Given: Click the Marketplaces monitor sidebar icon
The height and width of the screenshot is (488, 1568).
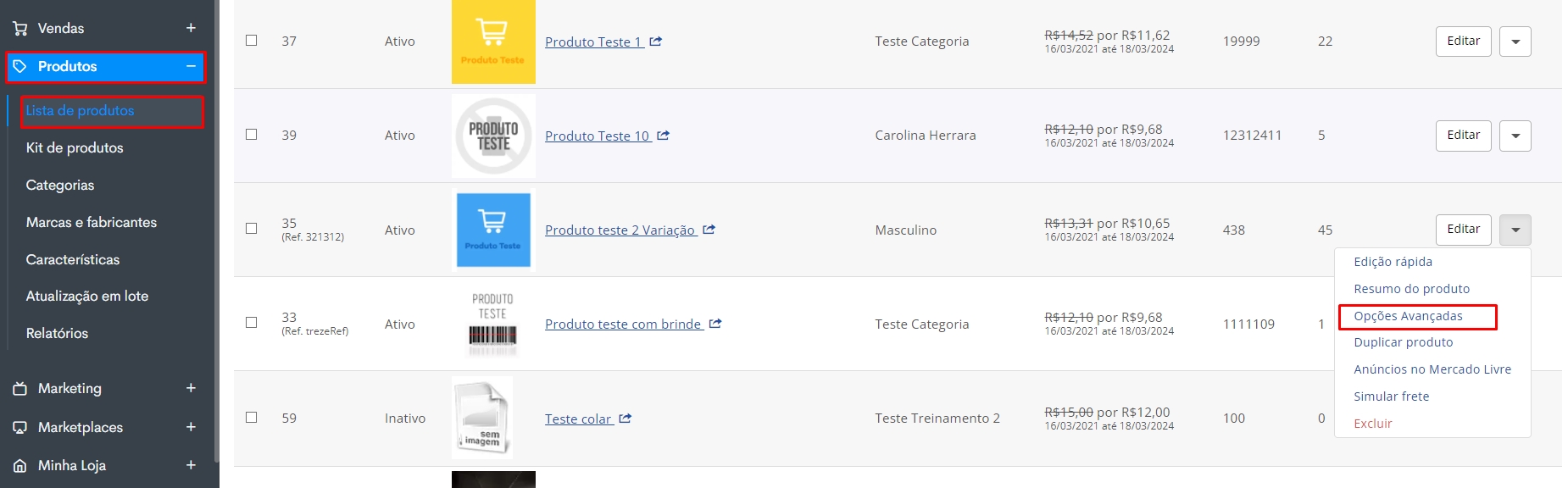Looking at the screenshot, I should click(20, 428).
